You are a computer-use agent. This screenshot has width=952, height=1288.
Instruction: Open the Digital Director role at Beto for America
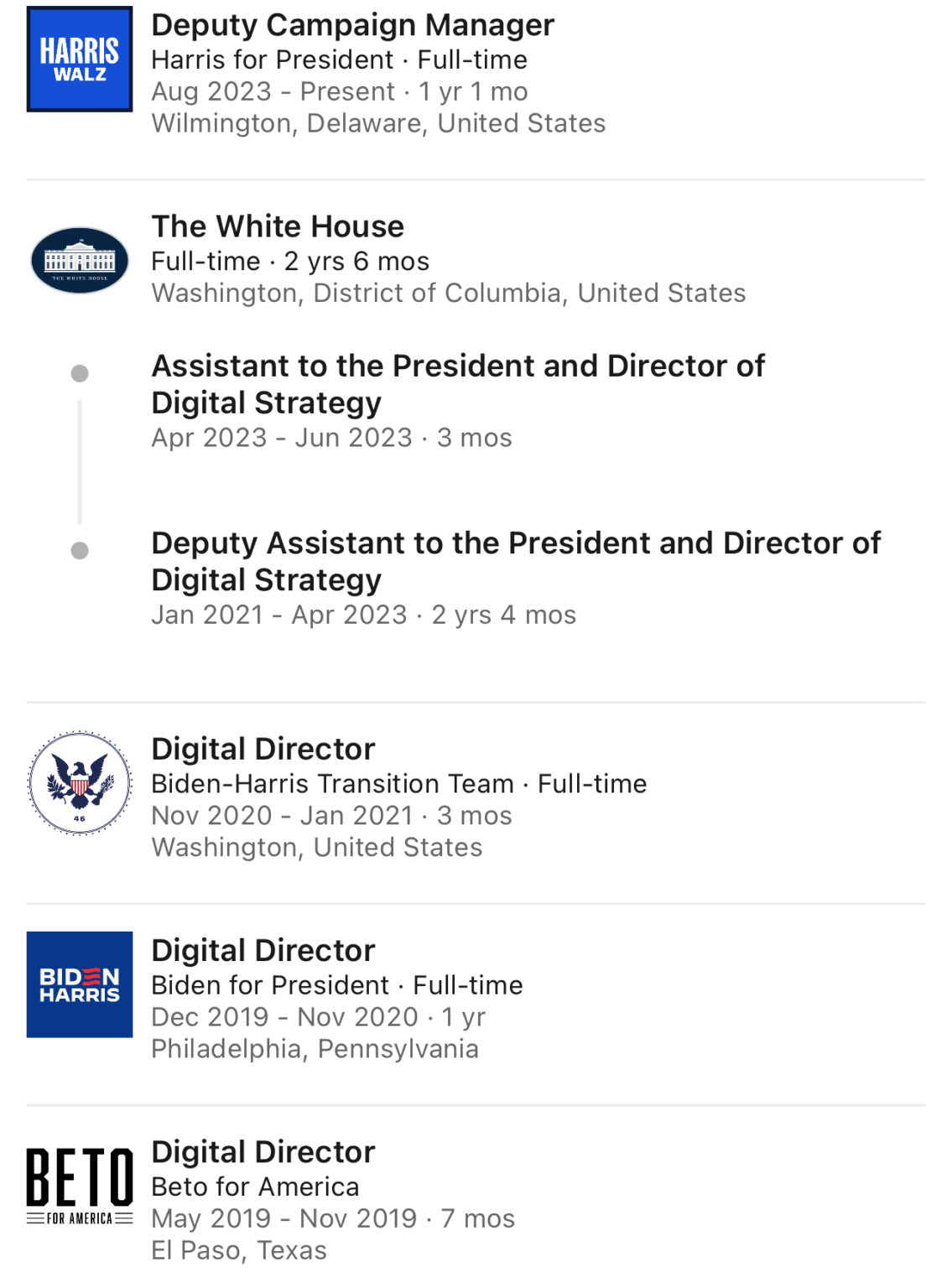263,1151
